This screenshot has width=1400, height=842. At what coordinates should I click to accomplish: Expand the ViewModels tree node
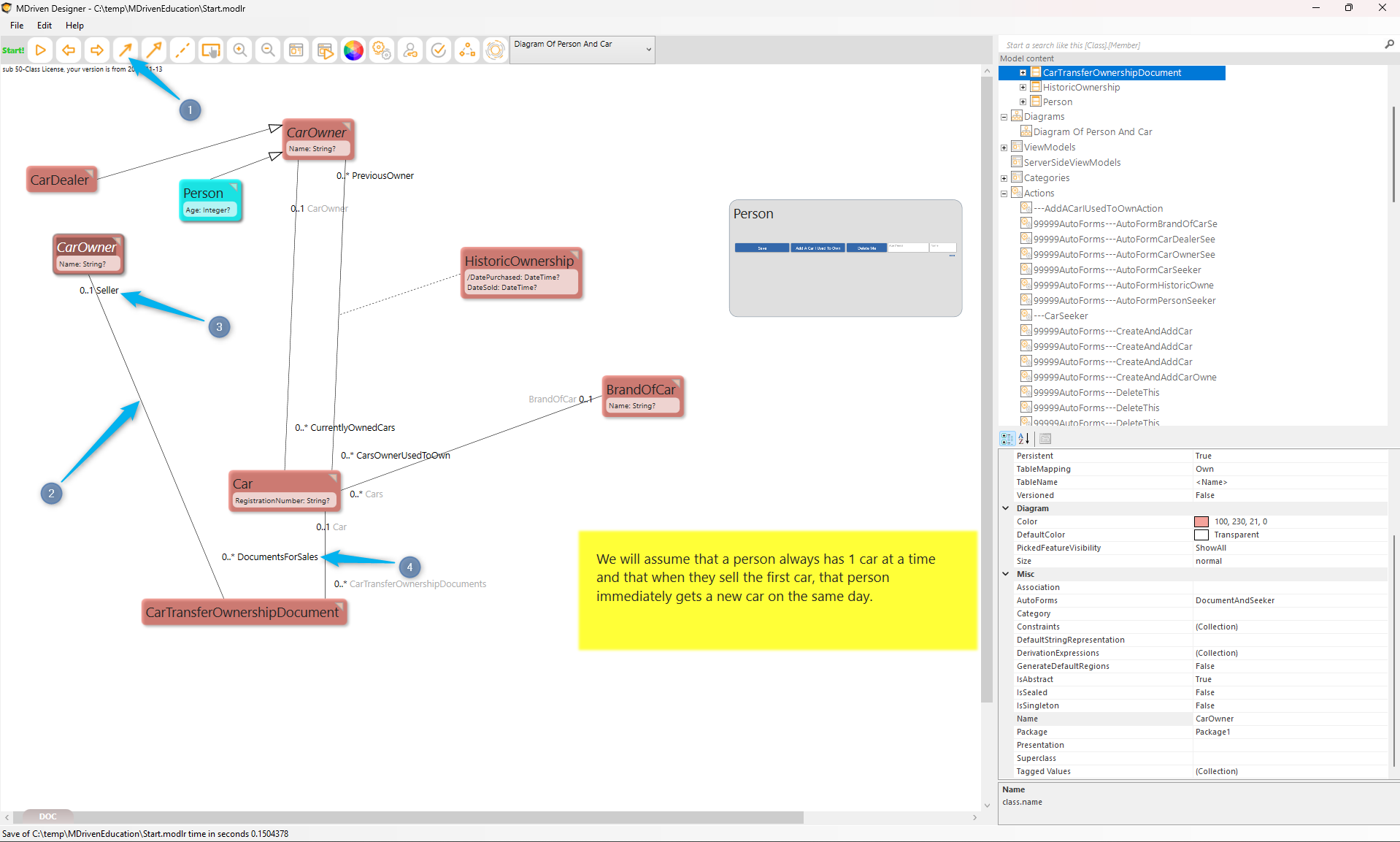pyautogui.click(x=1004, y=148)
